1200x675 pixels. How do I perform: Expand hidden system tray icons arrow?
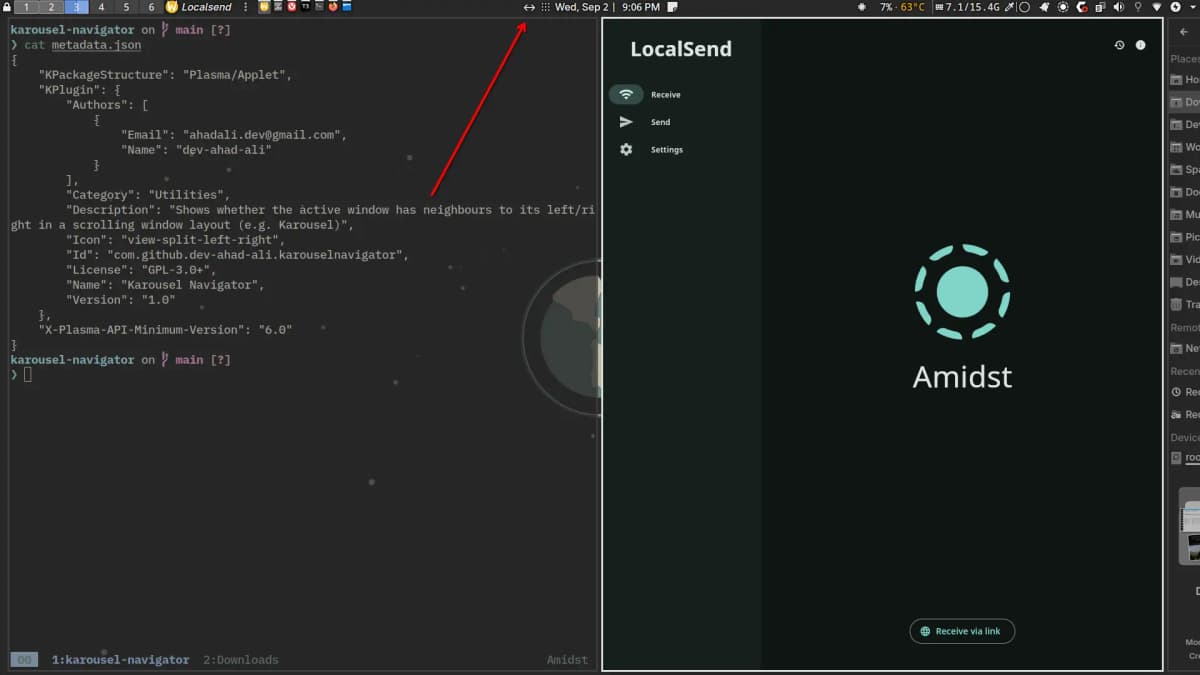(1192, 7)
